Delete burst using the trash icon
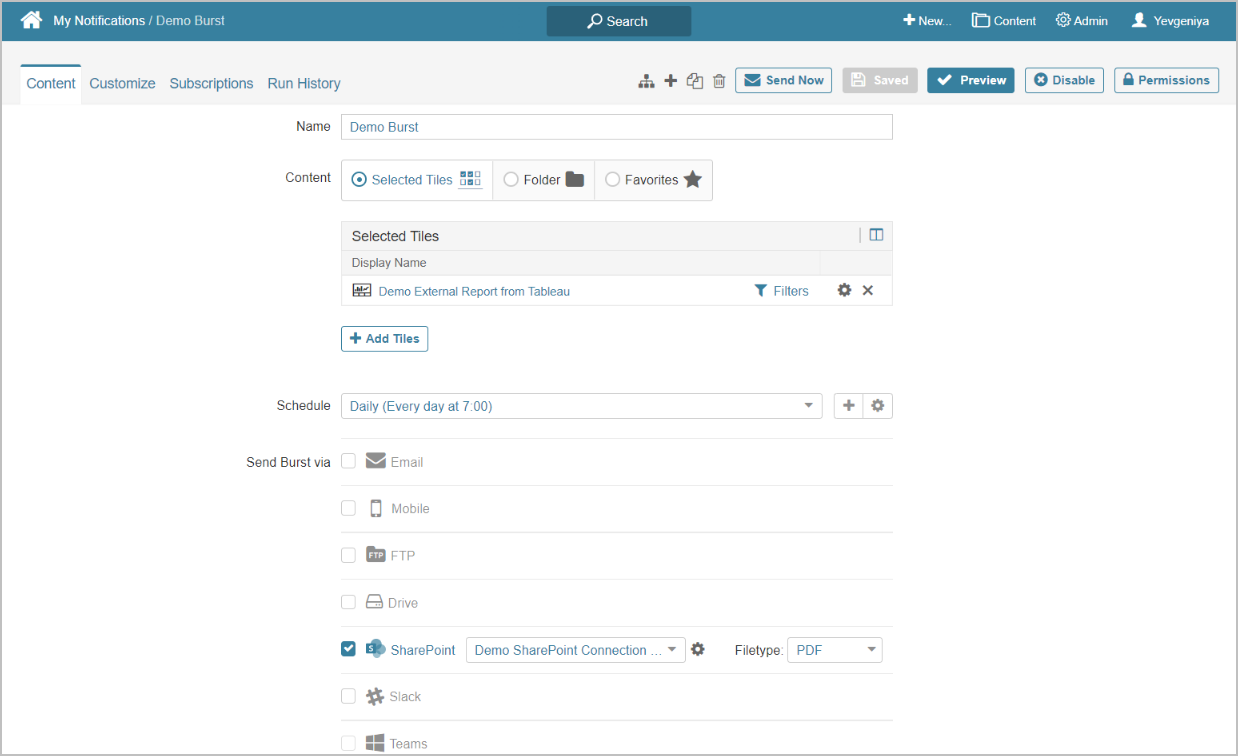1238x756 pixels. coord(719,81)
